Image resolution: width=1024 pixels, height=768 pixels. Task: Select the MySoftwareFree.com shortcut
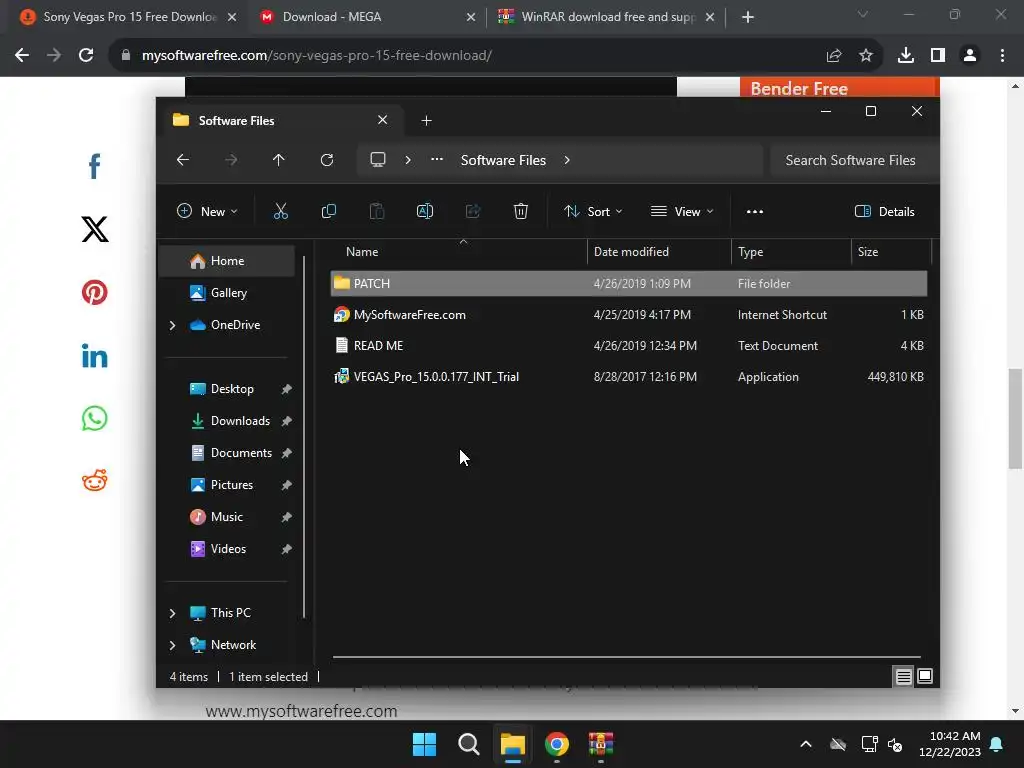point(628,315)
